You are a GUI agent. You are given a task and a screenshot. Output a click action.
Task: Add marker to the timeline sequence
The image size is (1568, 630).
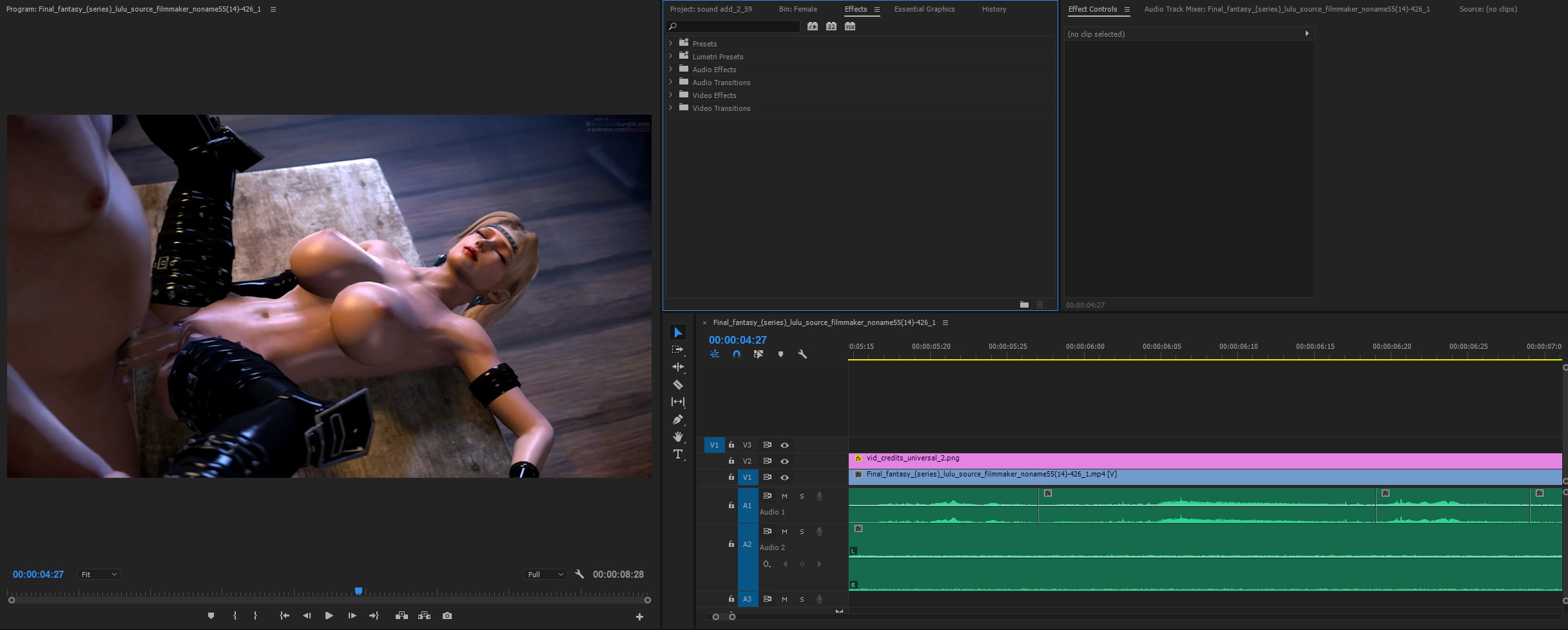click(780, 354)
